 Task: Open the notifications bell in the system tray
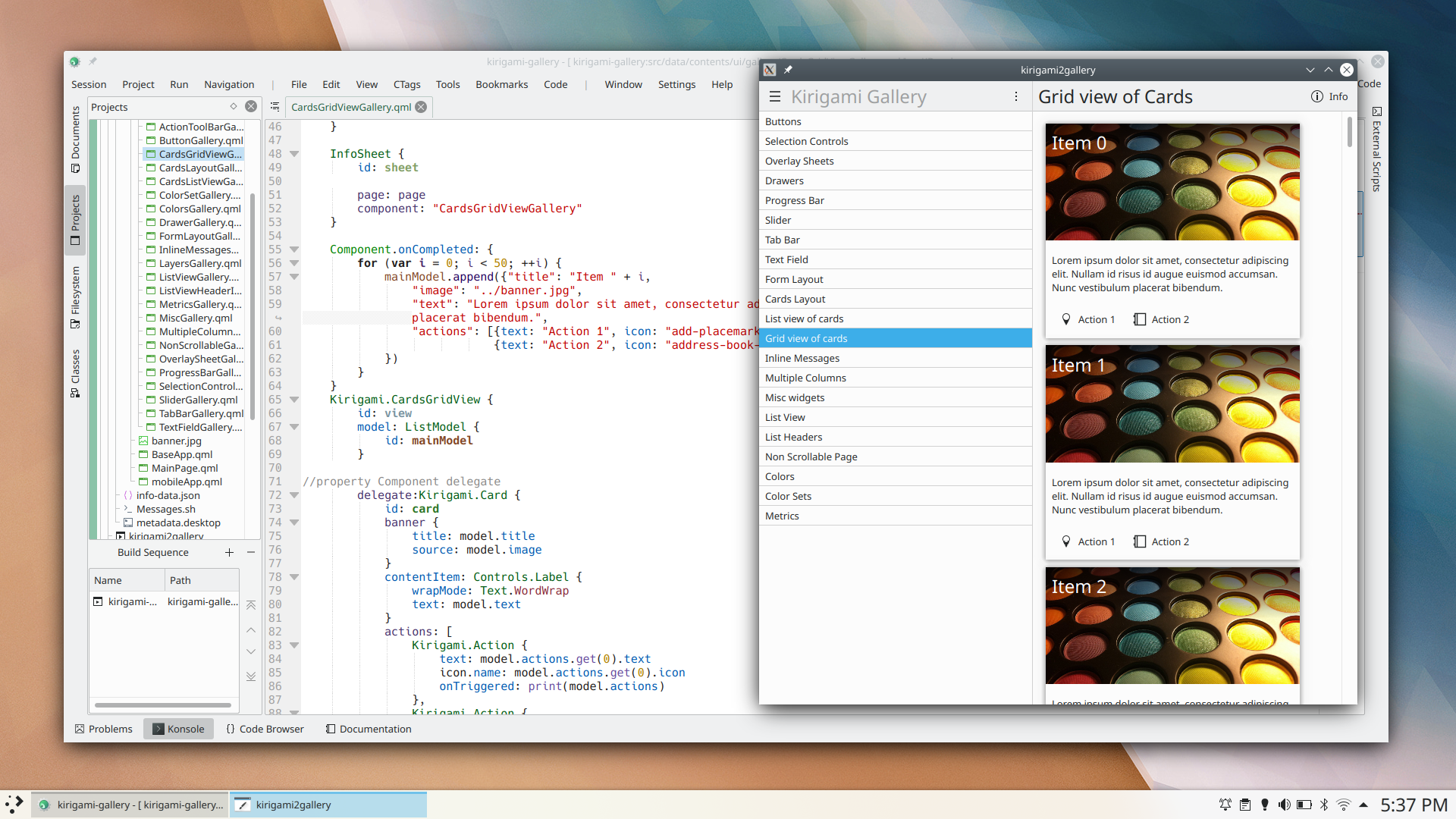pyautogui.click(x=1225, y=805)
